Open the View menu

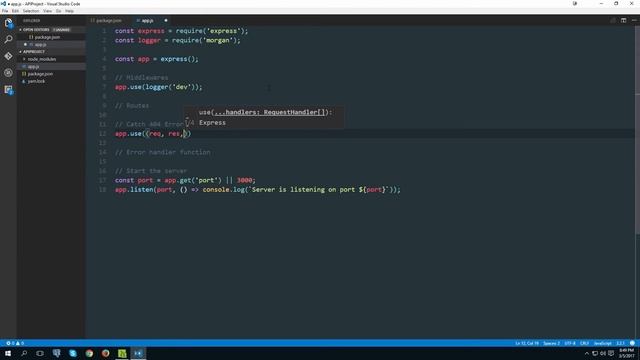pyautogui.click(x=48, y=11)
